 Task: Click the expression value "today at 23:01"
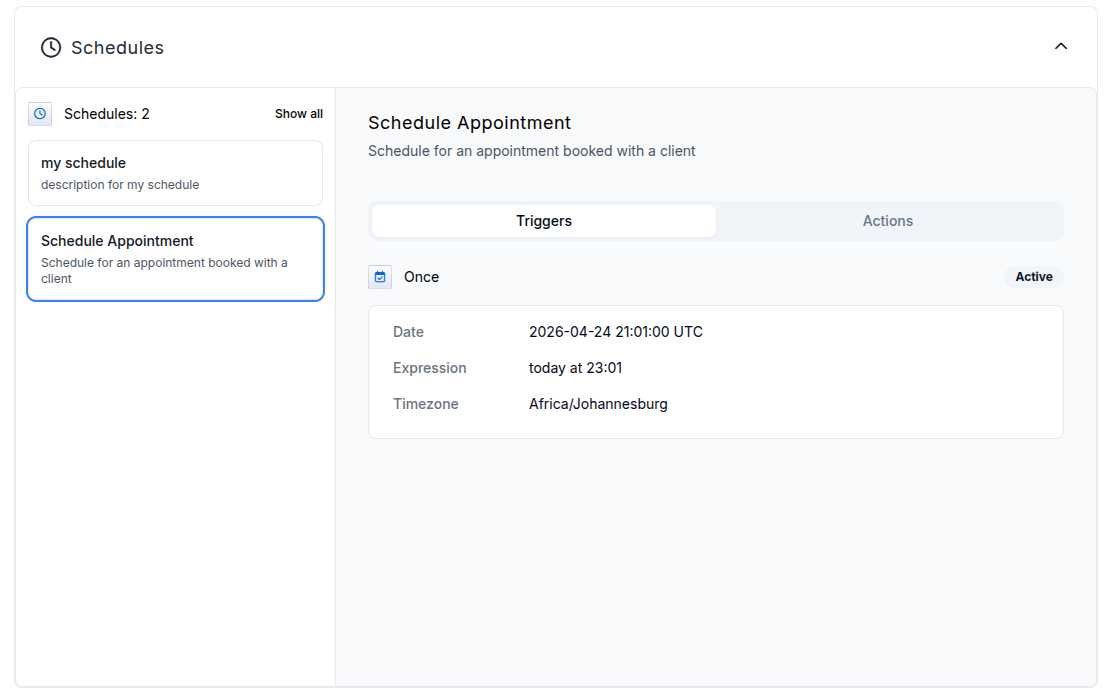point(575,368)
